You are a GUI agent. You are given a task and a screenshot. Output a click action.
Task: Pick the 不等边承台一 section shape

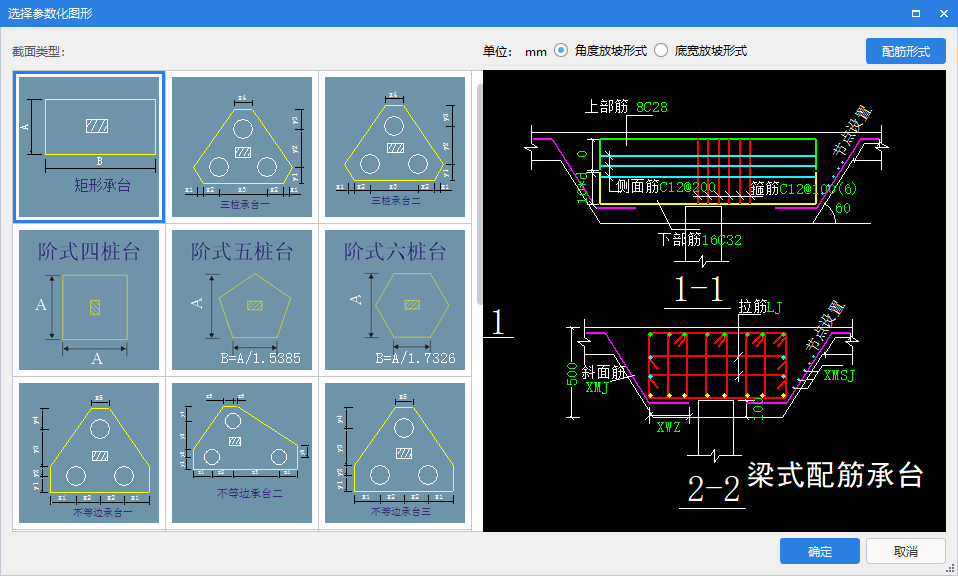pos(89,453)
